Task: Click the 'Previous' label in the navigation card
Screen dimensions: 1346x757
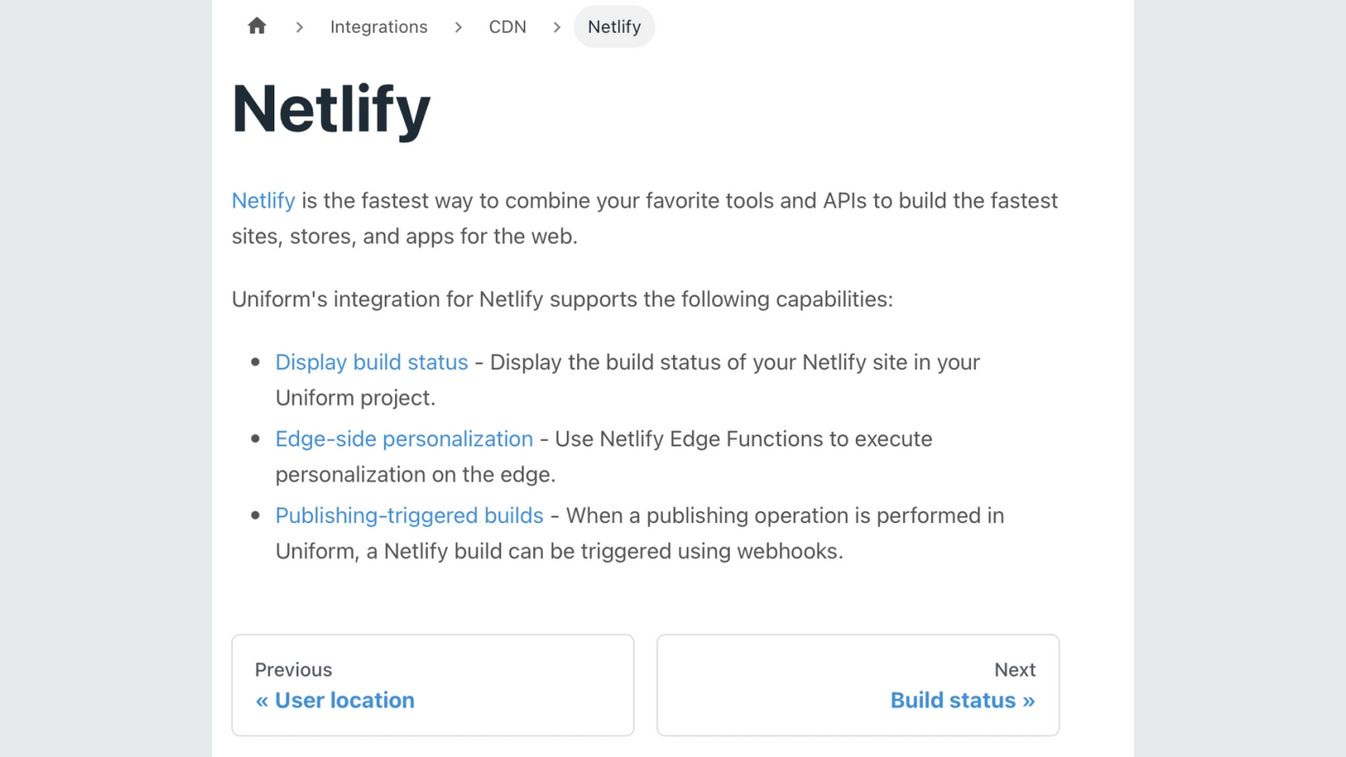Action: (x=293, y=670)
